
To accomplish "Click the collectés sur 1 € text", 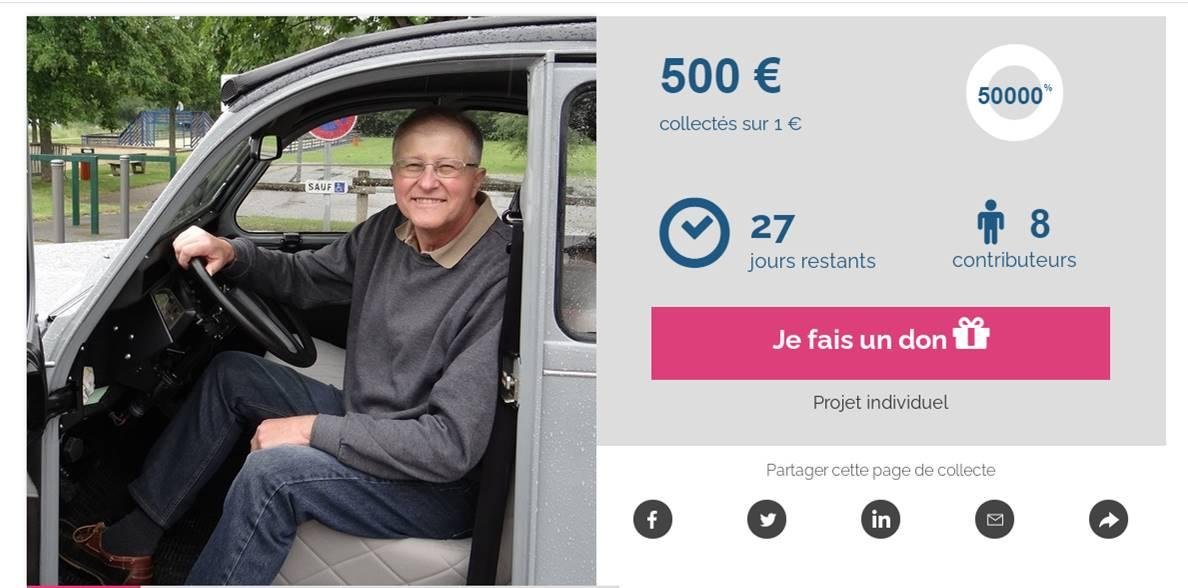I will (730, 124).
